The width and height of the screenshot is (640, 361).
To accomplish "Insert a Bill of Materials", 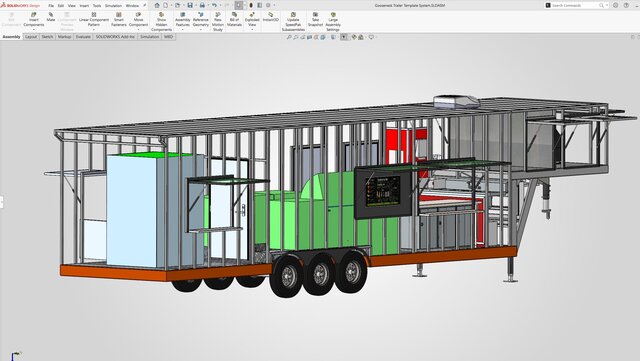I will click(234, 20).
